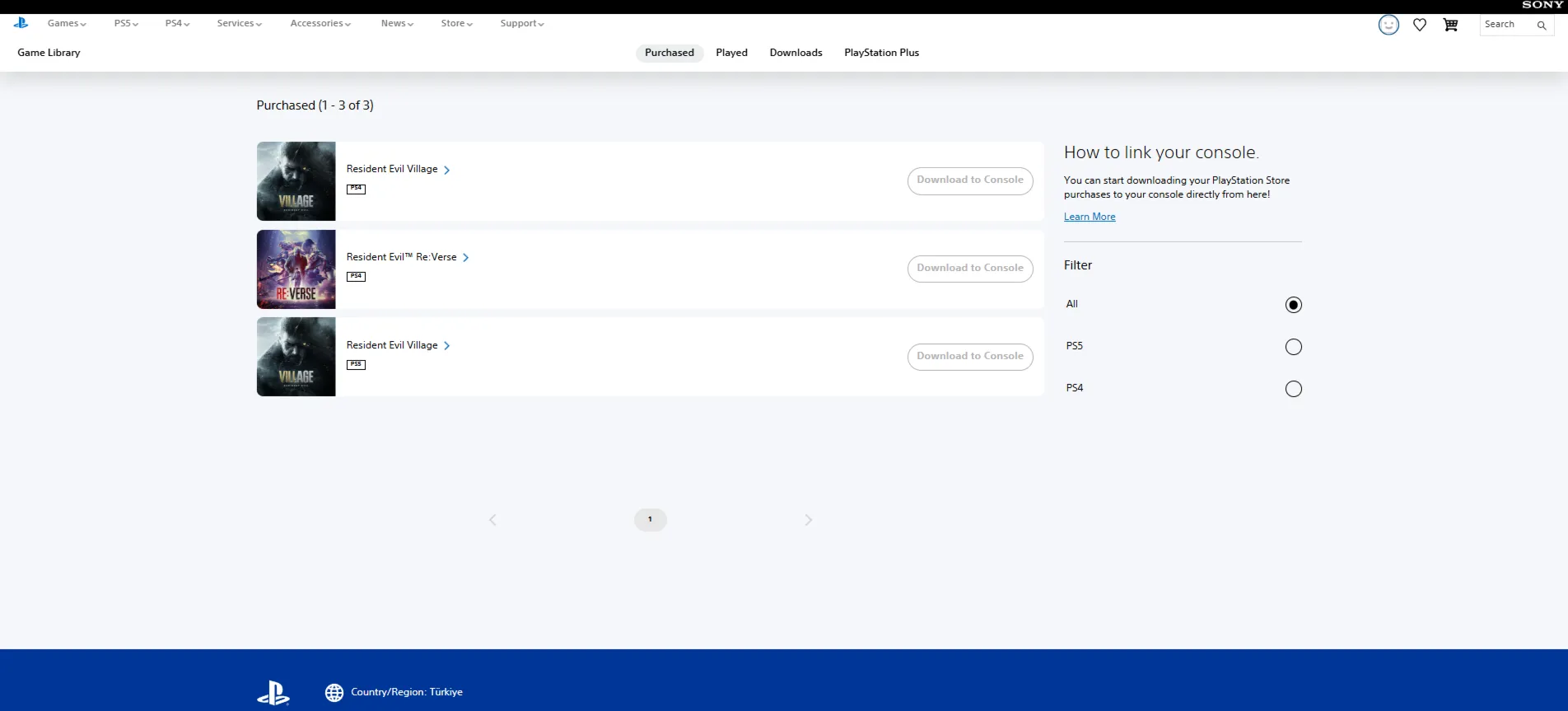The width and height of the screenshot is (1568, 711).
Task: Open the Learn More link
Action: 1089,217
